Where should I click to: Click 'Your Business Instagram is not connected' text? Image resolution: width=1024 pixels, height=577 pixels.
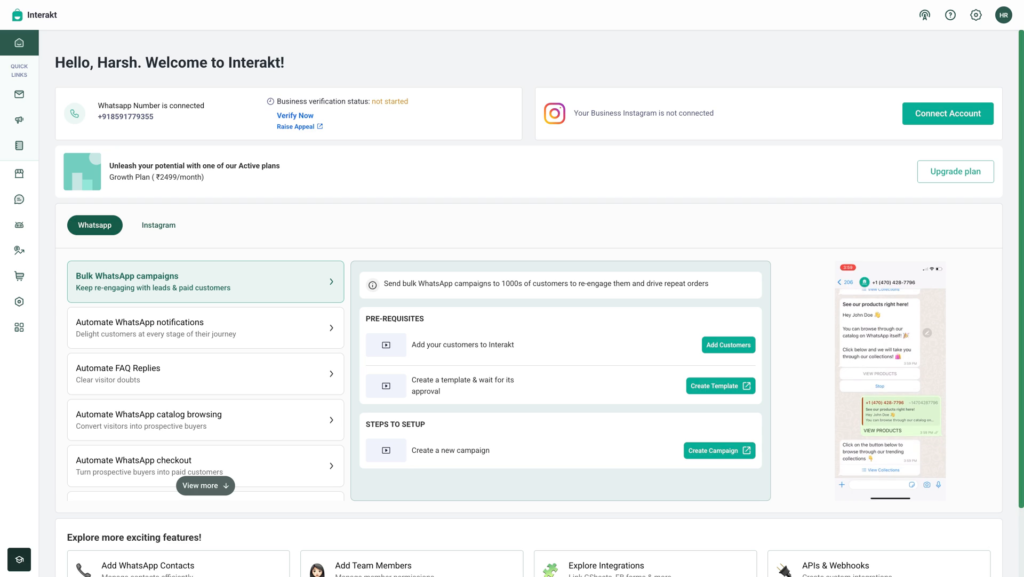(x=643, y=114)
